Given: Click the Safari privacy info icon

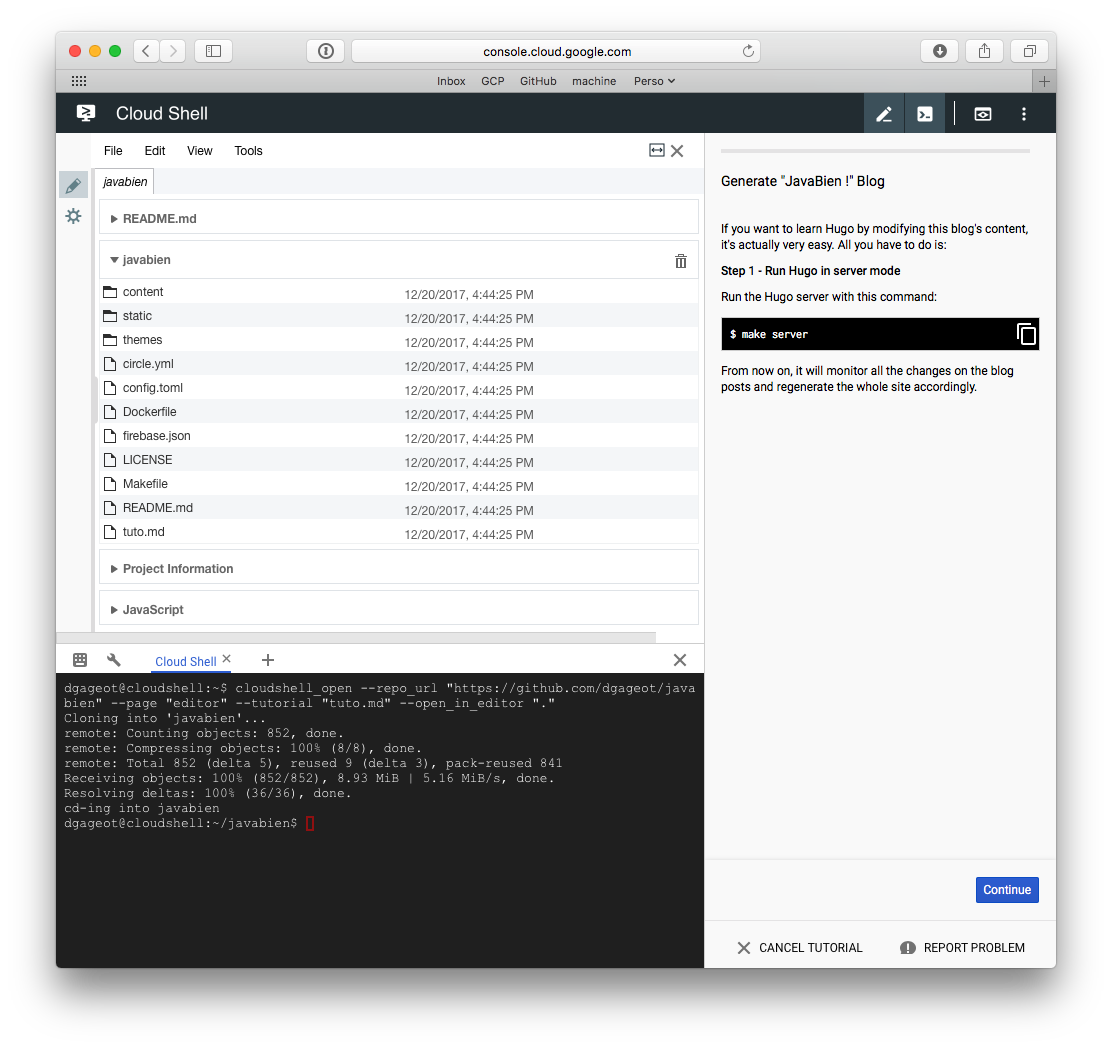Looking at the screenshot, I should point(326,51).
